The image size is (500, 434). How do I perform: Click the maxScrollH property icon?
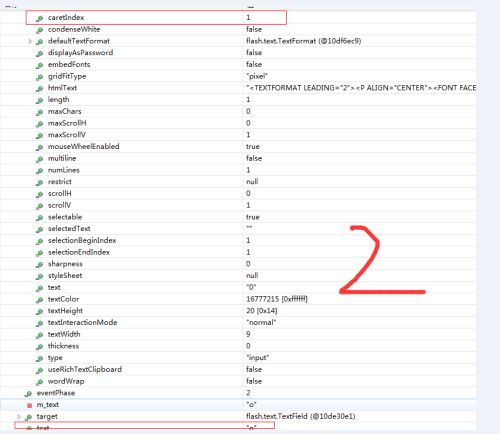(40, 124)
